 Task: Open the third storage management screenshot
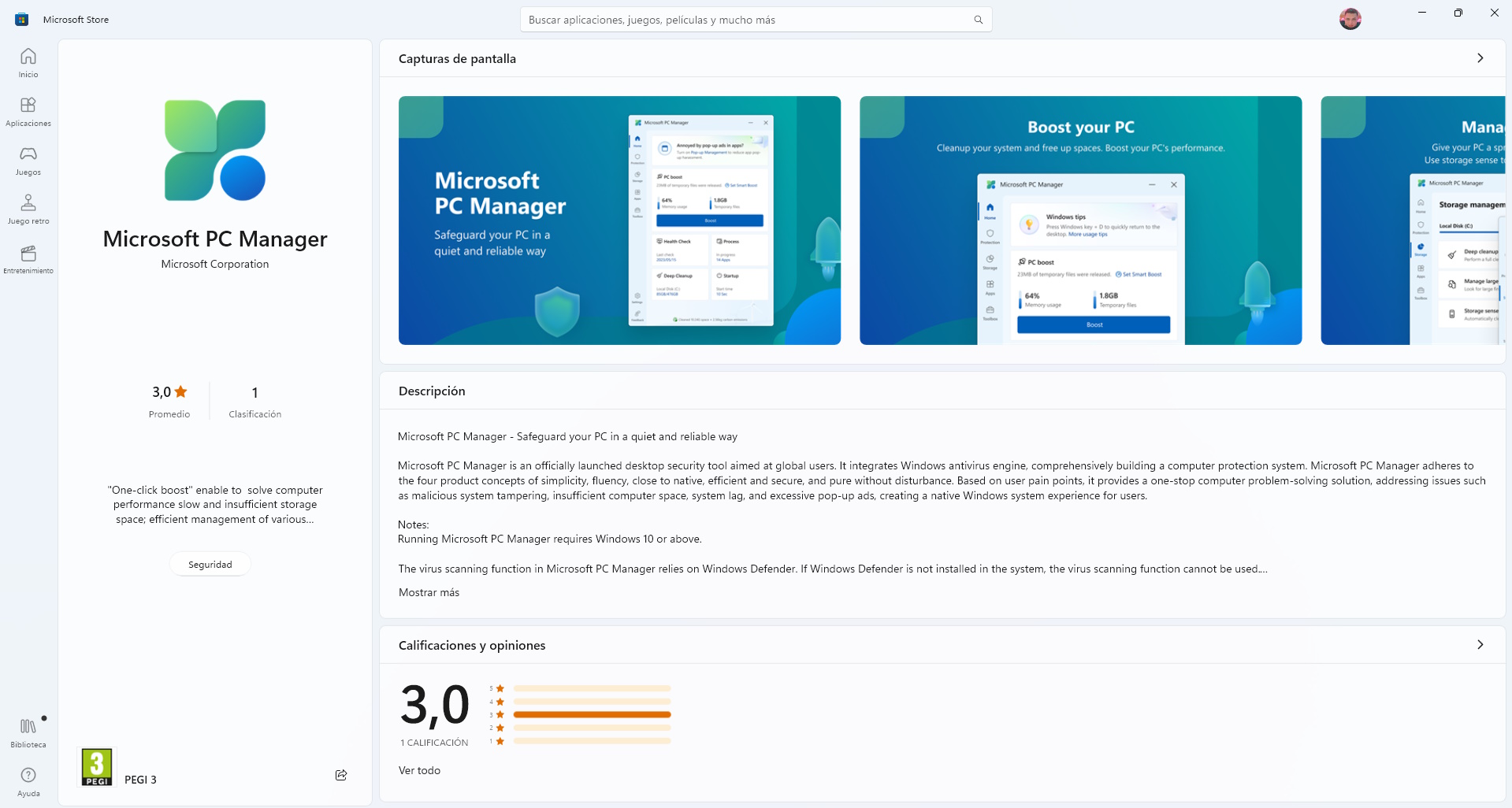[1413, 221]
